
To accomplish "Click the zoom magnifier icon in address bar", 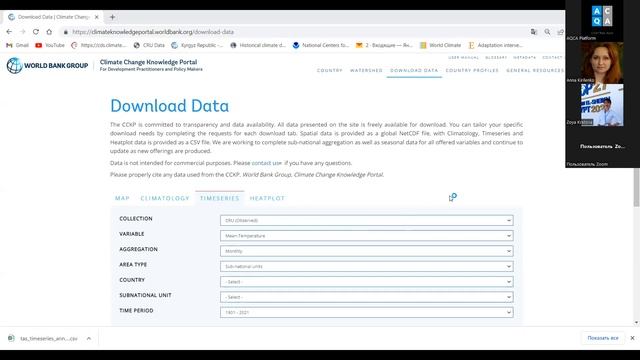I will (x=547, y=32).
